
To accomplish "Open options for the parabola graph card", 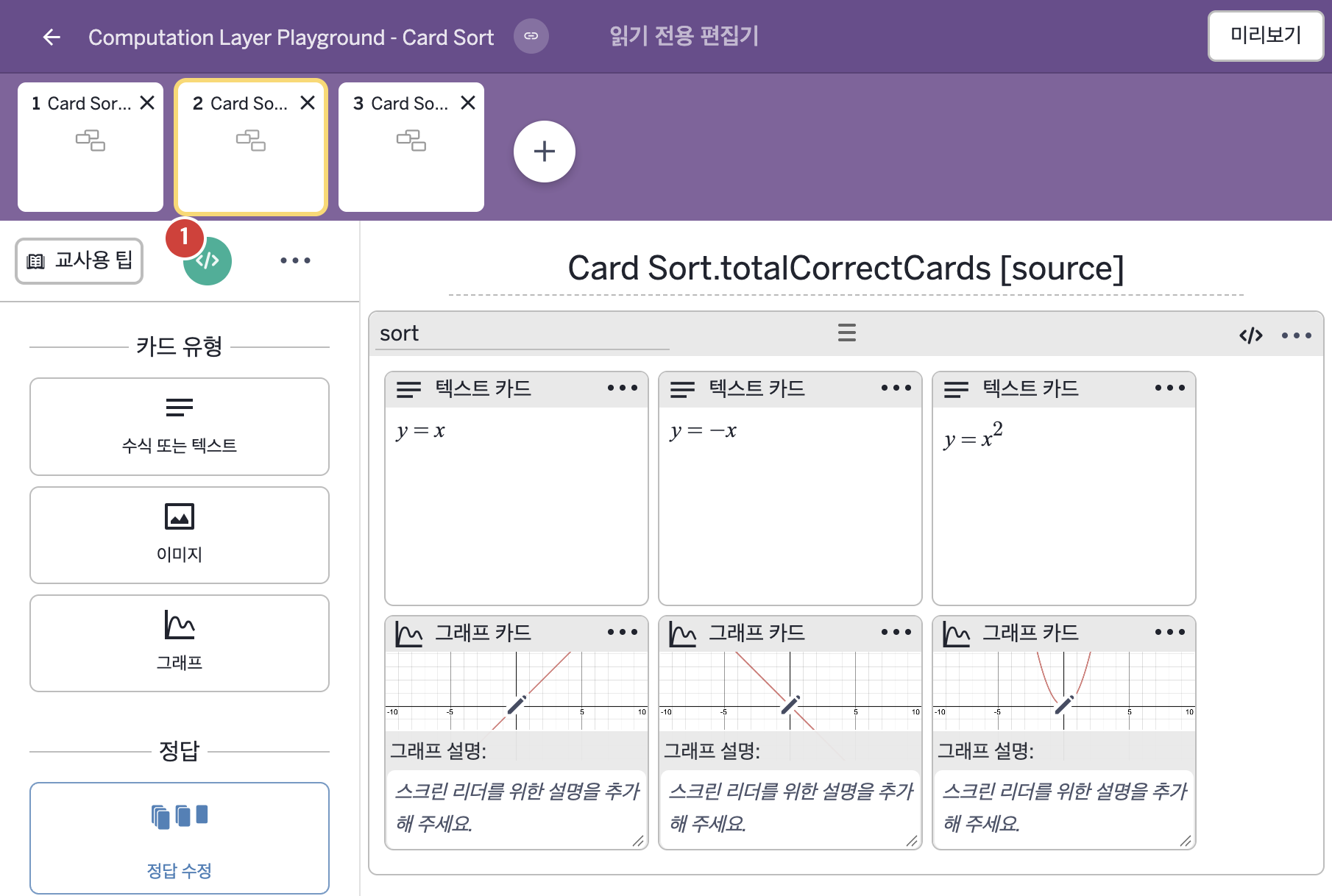I will (x=1170, y=632).
